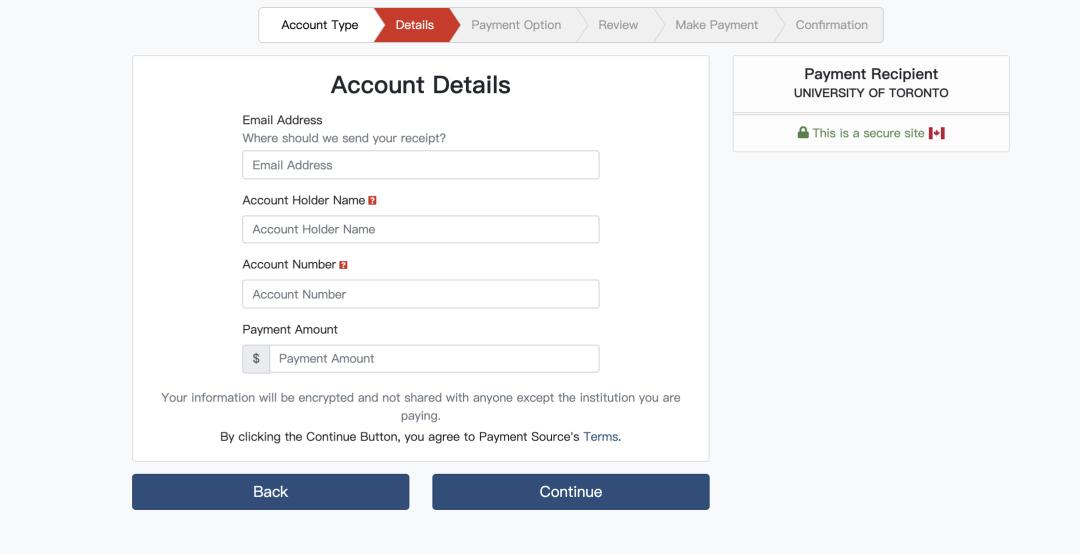The image size is (1080, 554).
Task: Select the Make Payment step
Action: click(716, 25)
